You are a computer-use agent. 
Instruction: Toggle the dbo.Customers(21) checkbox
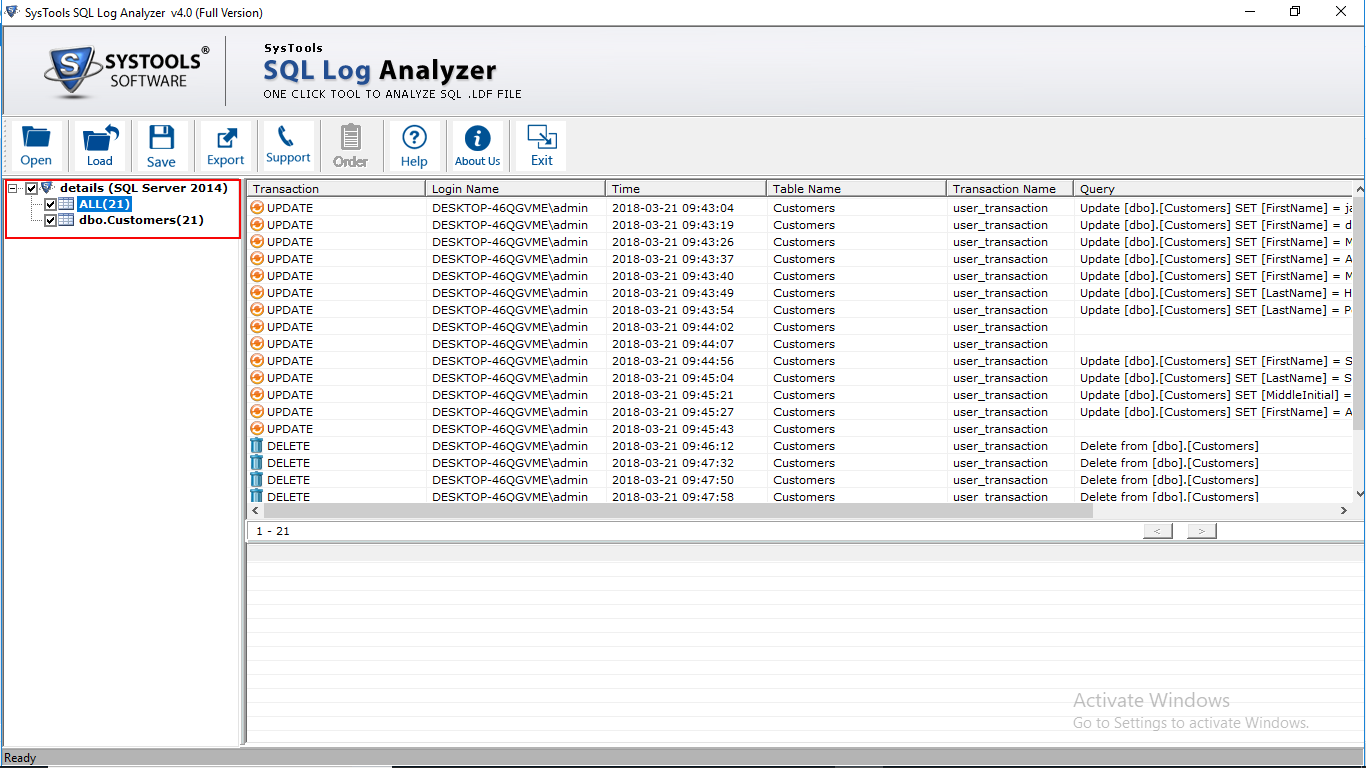[x=50, y=220]
